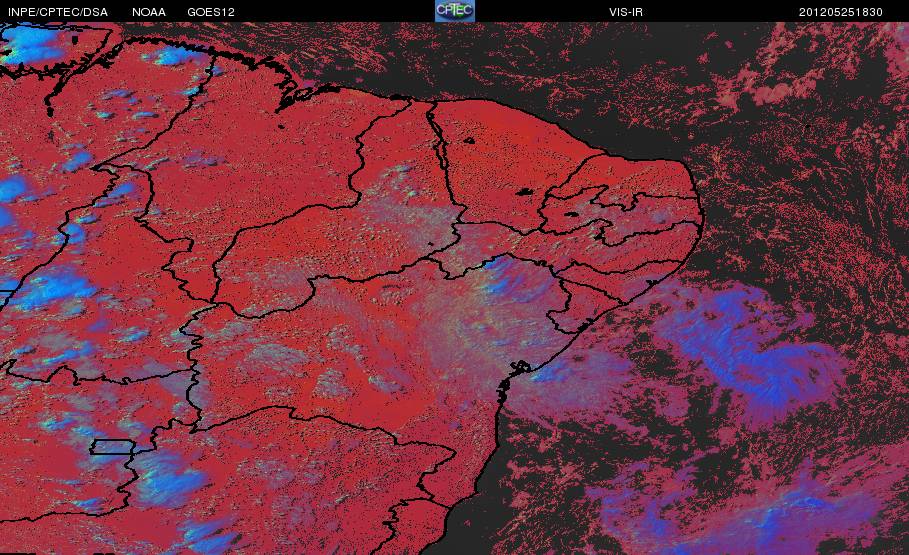Click the NOAA label in header

pyautogui.click(x=149, y=12)
